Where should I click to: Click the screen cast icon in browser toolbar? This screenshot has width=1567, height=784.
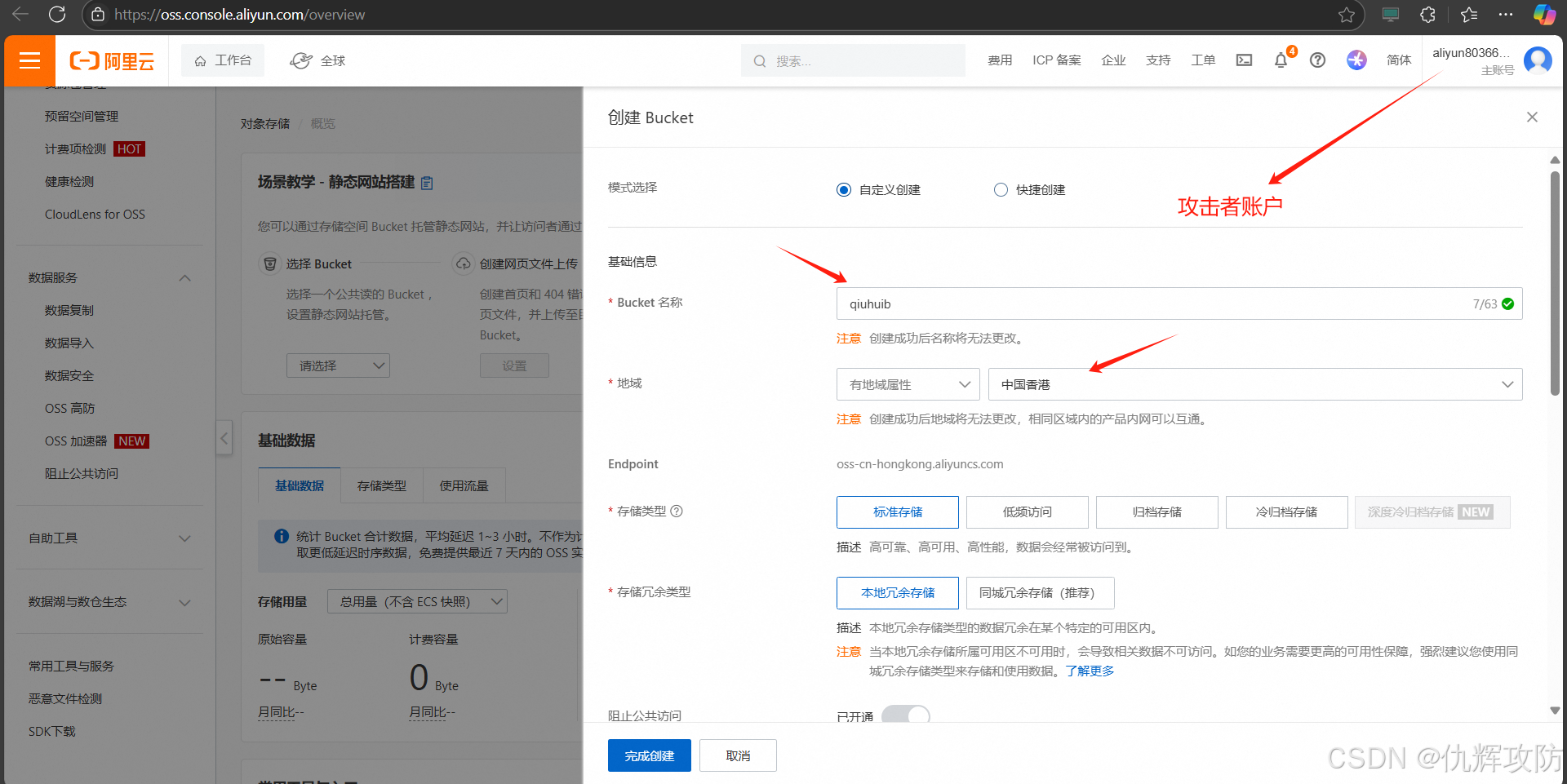coord(1390,14)
